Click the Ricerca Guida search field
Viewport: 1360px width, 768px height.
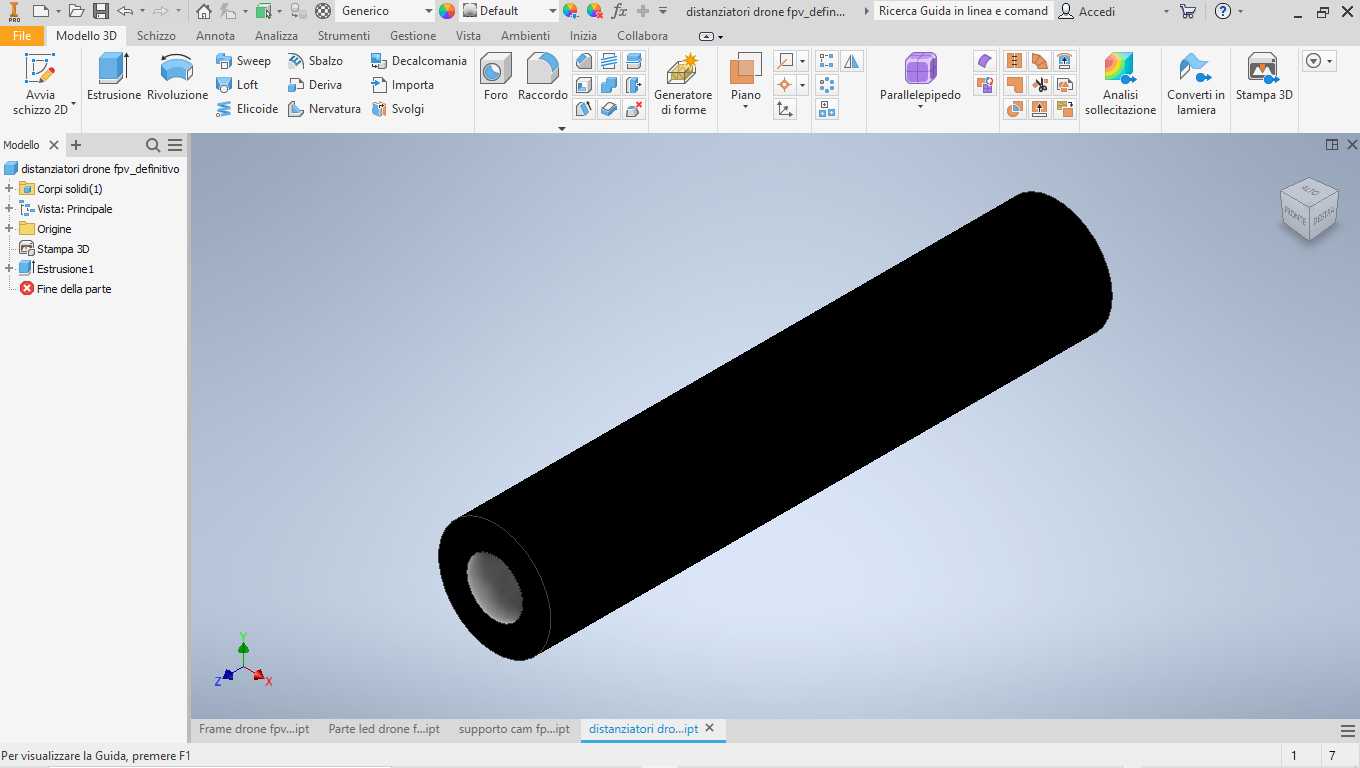click(x=963, y=11)
